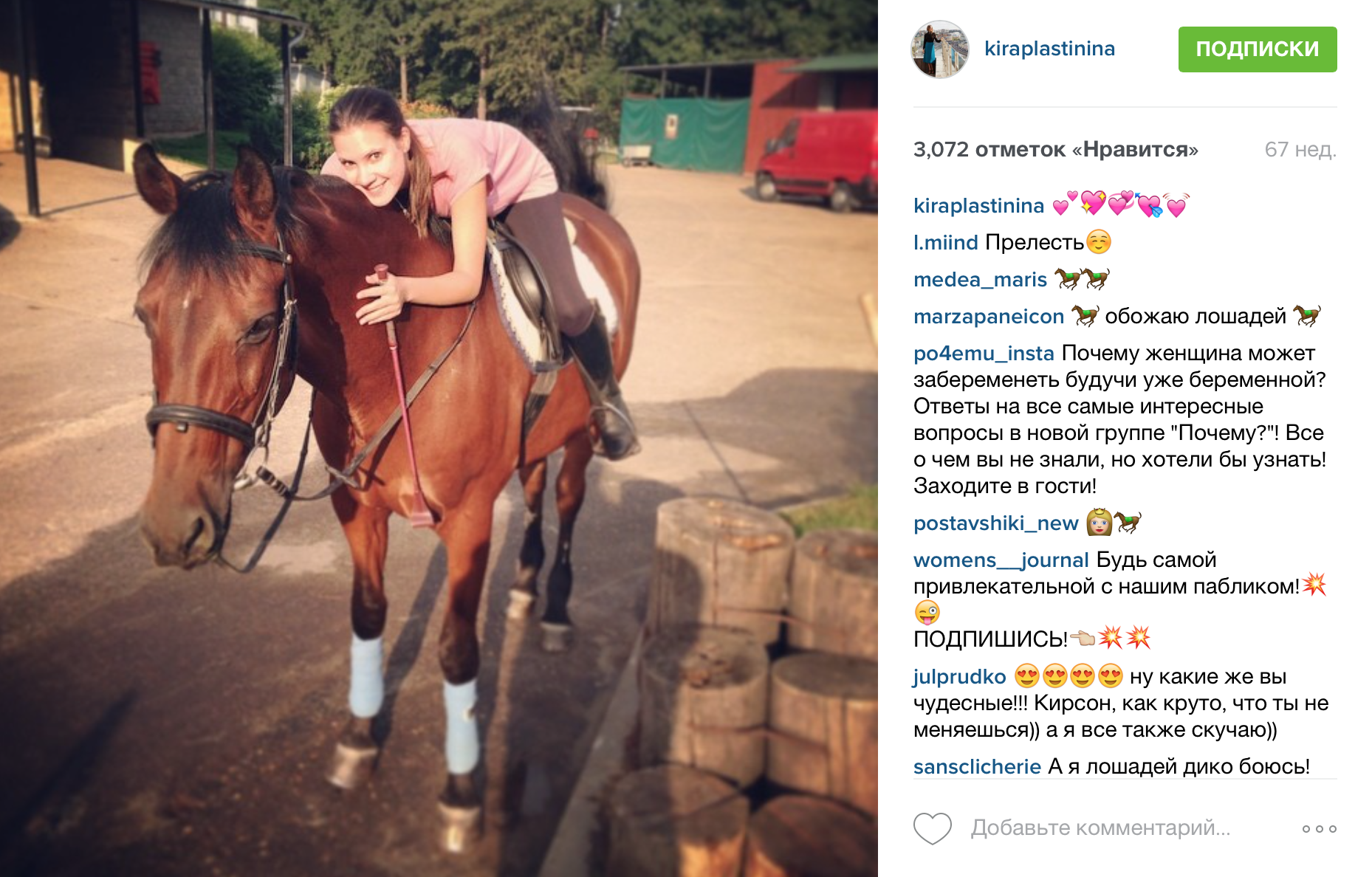The image size is (1372, 877).
Task: Go to the po4emu_insta profile
Action: (x=984, y=353)
